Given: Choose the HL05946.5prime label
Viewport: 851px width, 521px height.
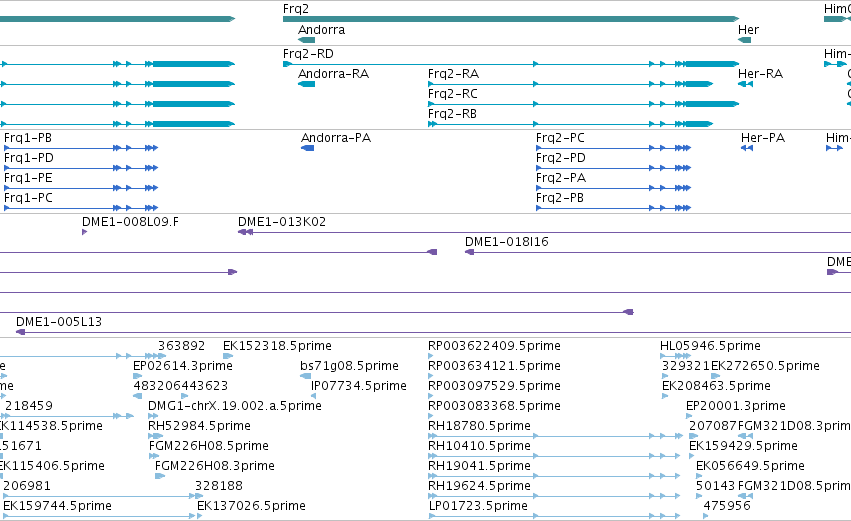Looking at the screenshot, I should coord(710,346).
